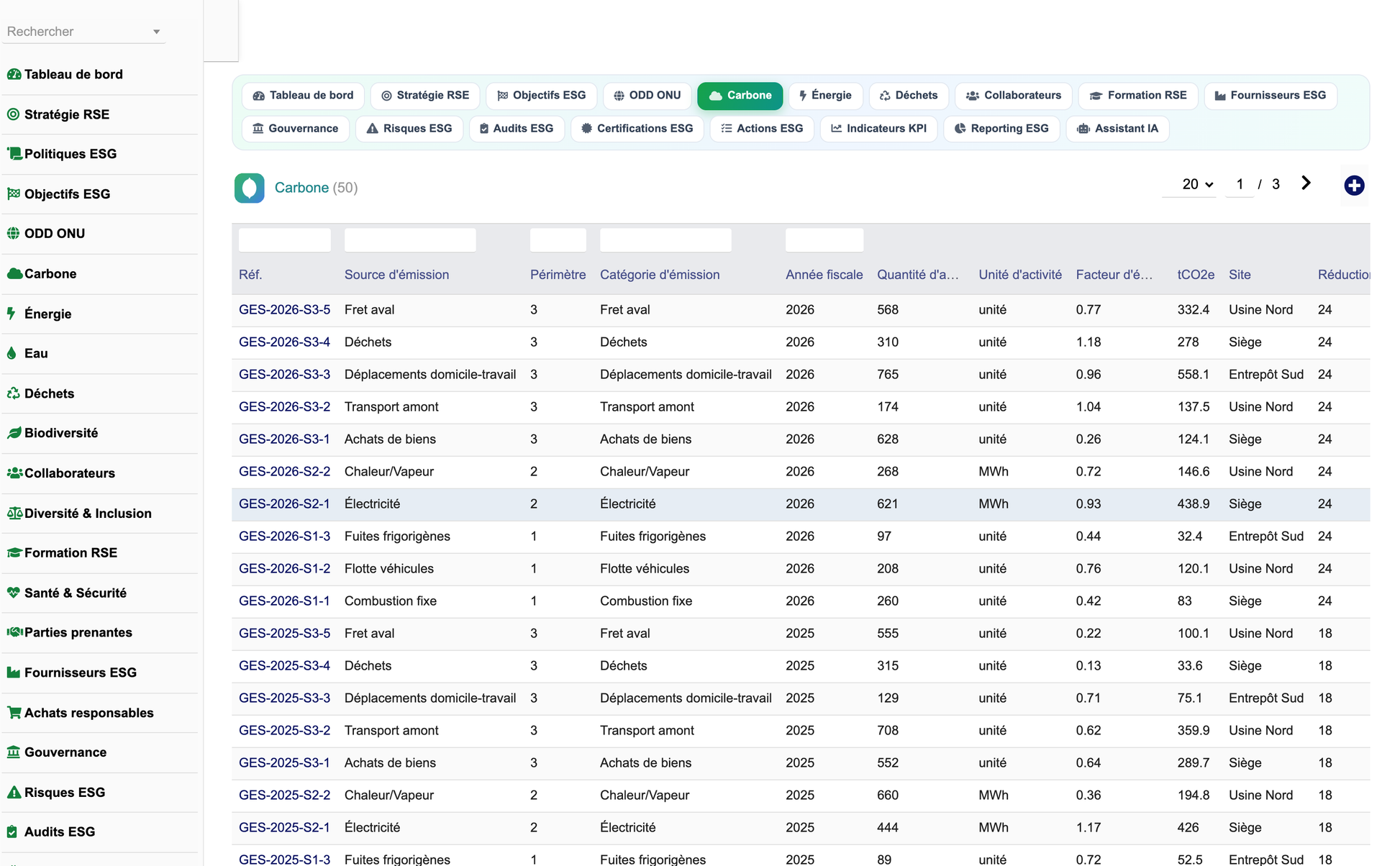Add a new Carbone record with plus icon

(1354, 186)
